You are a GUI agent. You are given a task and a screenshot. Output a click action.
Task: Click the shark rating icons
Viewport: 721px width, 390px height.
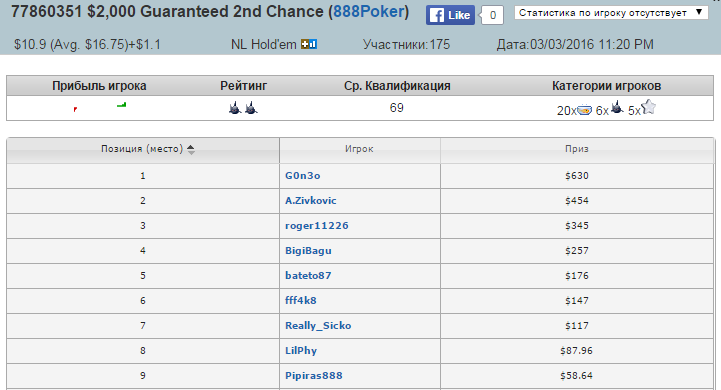click(243, 108)
